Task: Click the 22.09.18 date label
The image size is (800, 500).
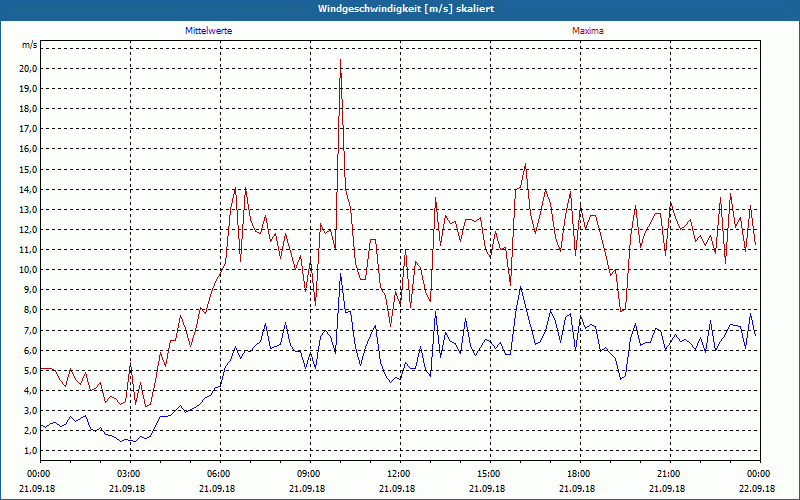Action: (757, 488)
